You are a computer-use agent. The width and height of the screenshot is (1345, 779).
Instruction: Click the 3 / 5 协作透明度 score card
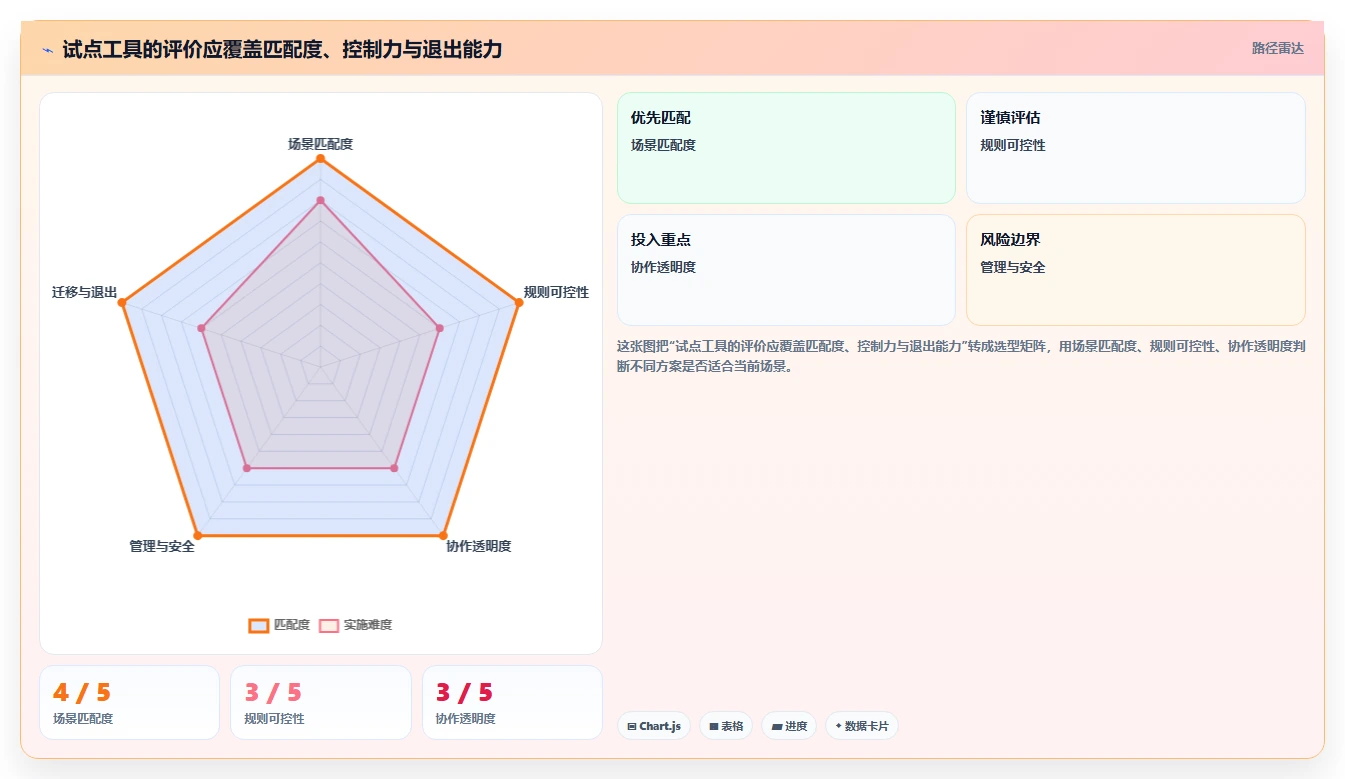point(512,702)
